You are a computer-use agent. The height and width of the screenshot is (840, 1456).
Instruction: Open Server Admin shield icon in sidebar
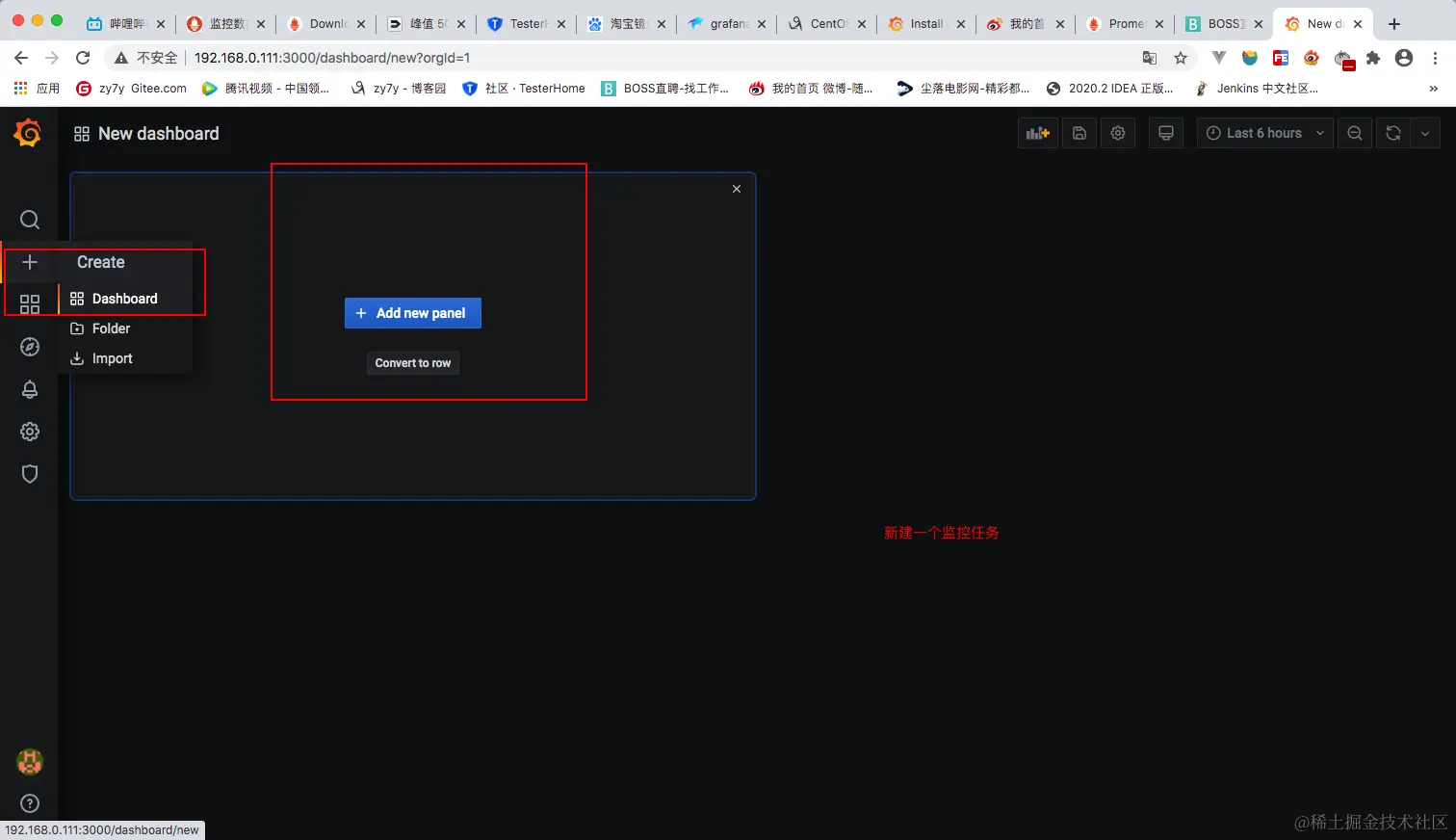pyautogui.click(x=29, y=474)
